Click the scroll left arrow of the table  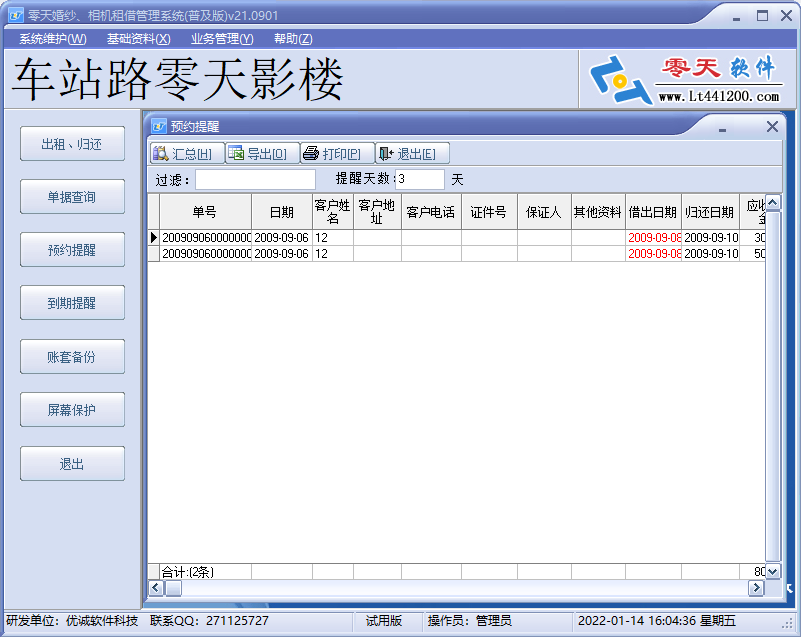click(x=156, y=588)
